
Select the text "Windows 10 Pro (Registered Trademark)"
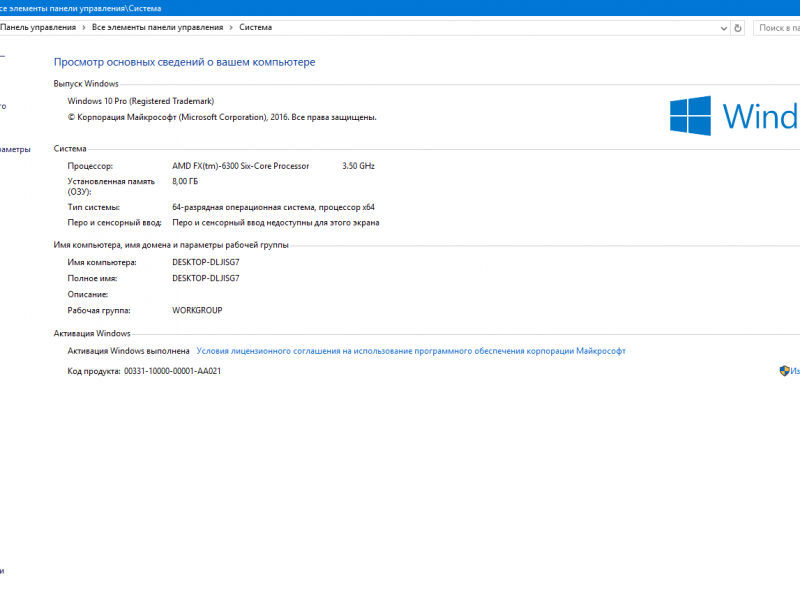click(141, 101)
